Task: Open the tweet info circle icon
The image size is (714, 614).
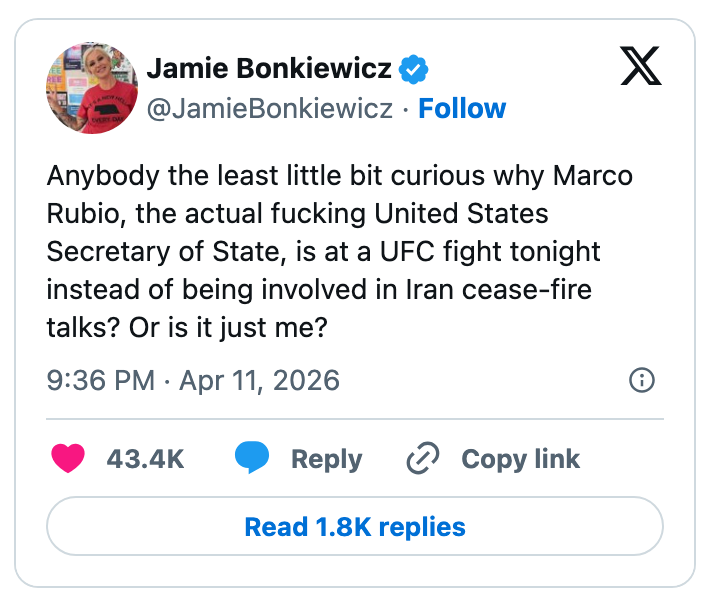Action: (641, 380)
